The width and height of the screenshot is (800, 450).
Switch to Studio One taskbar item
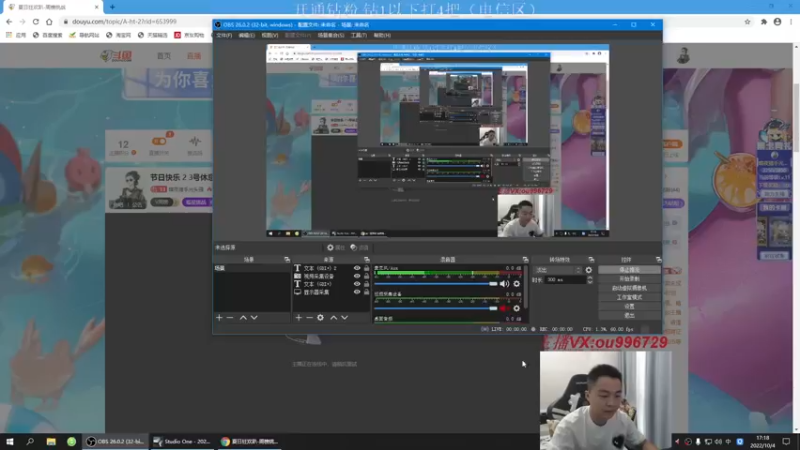point(182,441)
